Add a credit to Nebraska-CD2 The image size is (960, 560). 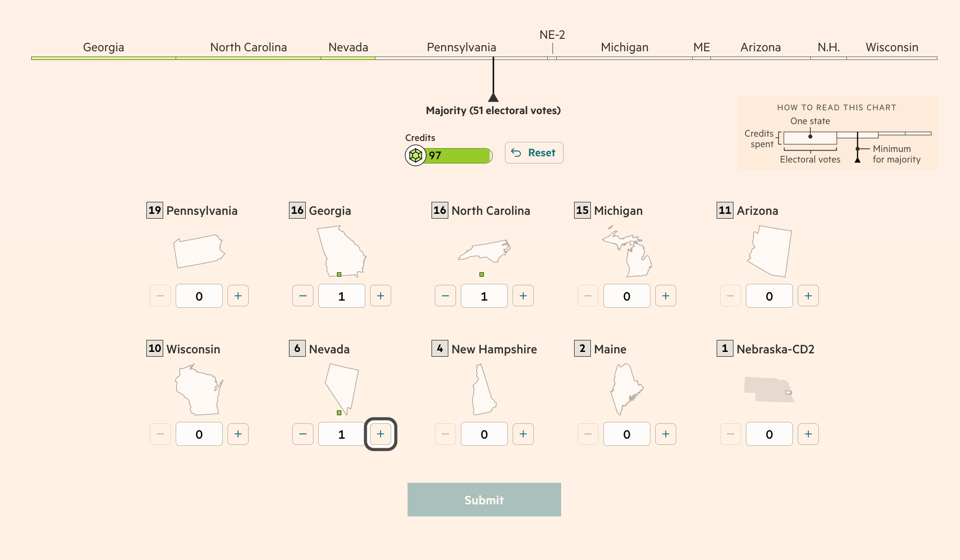pyautogui.click(x=808, y=434)
